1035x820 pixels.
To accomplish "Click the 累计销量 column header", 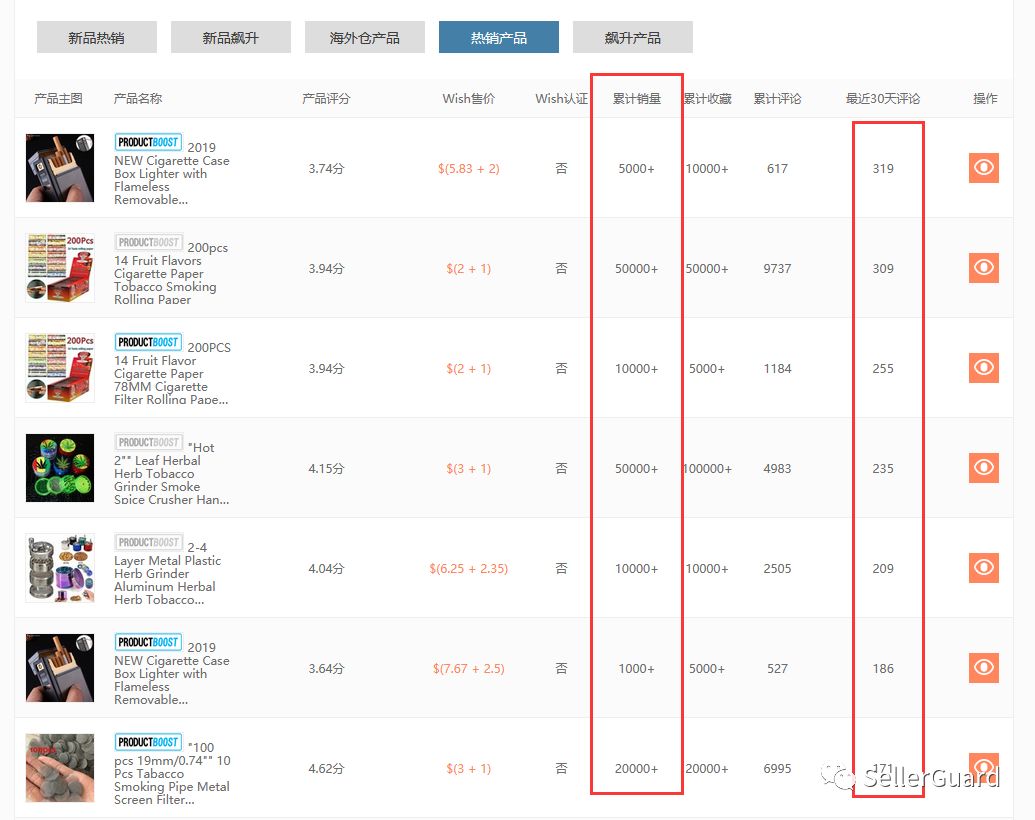I will [x=636, y=98].
